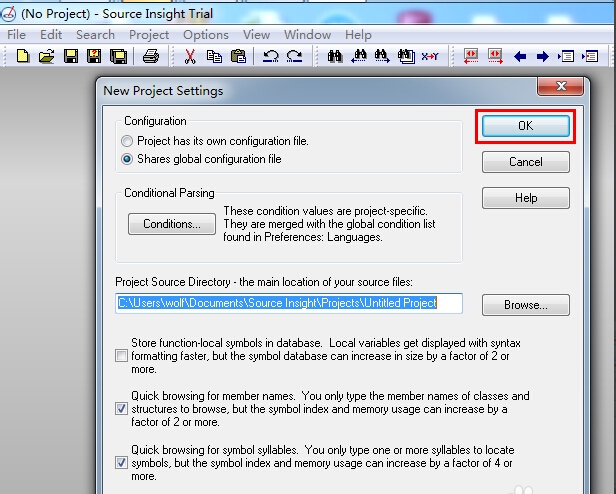Viewport: 616px width, 494px height.
Task: Click the Open file folder icon
Action: pos(46,57)
